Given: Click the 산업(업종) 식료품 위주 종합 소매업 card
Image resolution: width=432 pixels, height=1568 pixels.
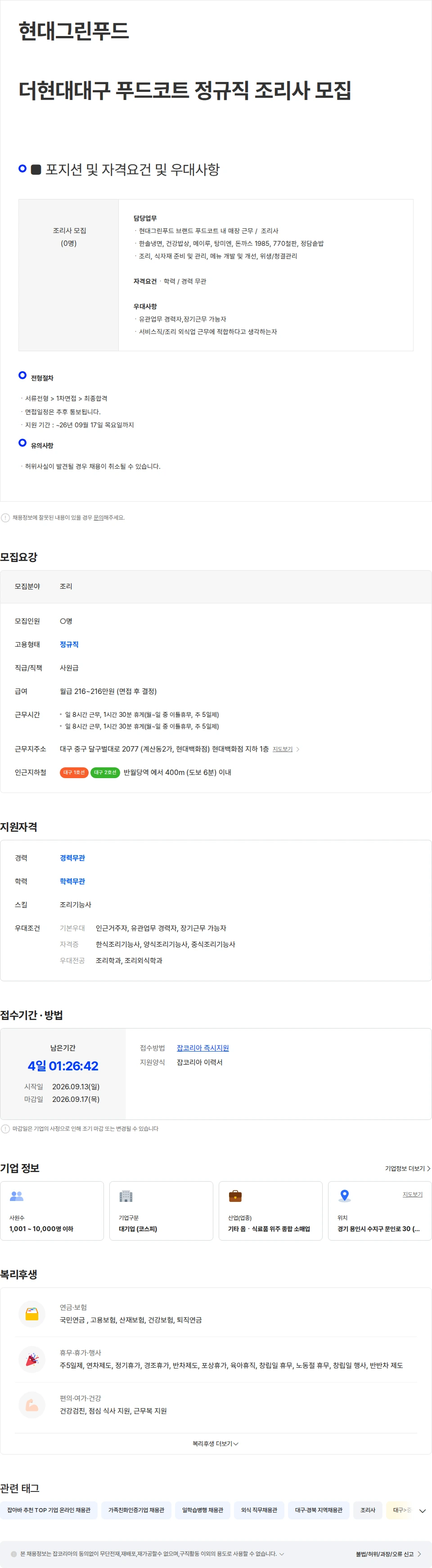Looking at the screenshot, I should point(270,1211).
